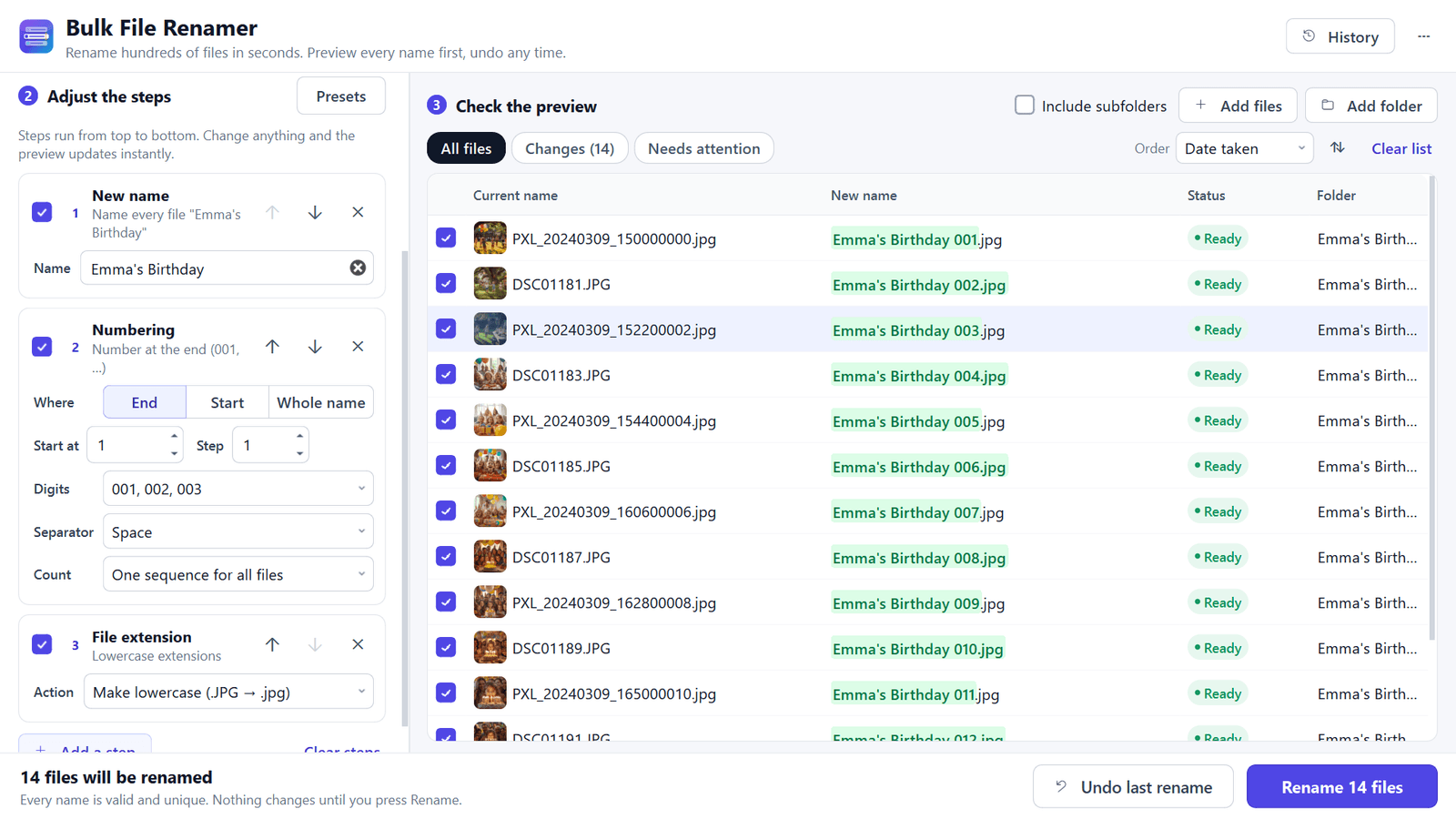The height and width of the screenshot is (819, 1456).
Task: Reverse the sort order with the arrows icon
Action: (1338, 147)
